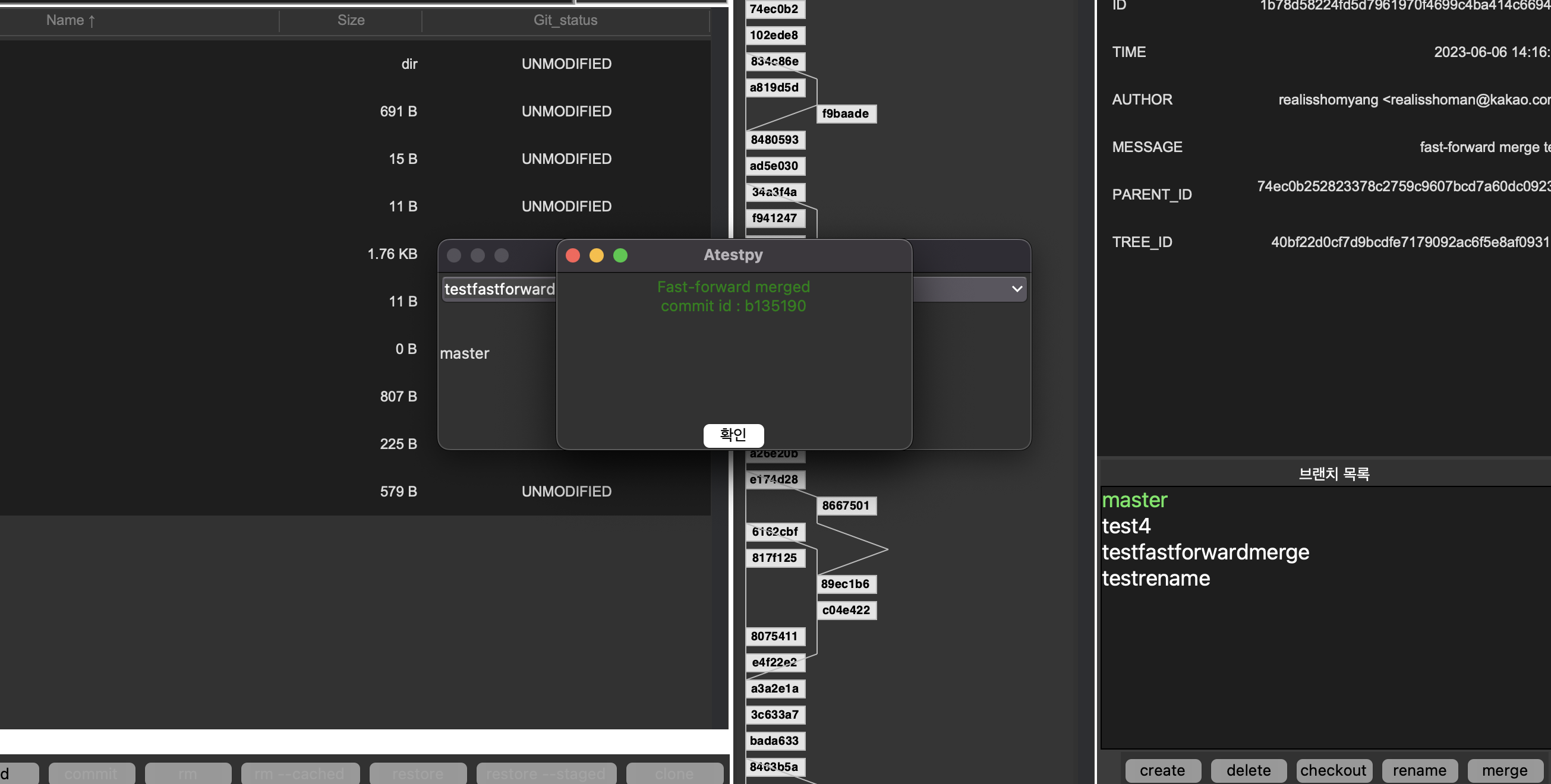Open the branch selection dropdown arrow
Viewport: 1551px width, 784px height.
(1016, 289)
